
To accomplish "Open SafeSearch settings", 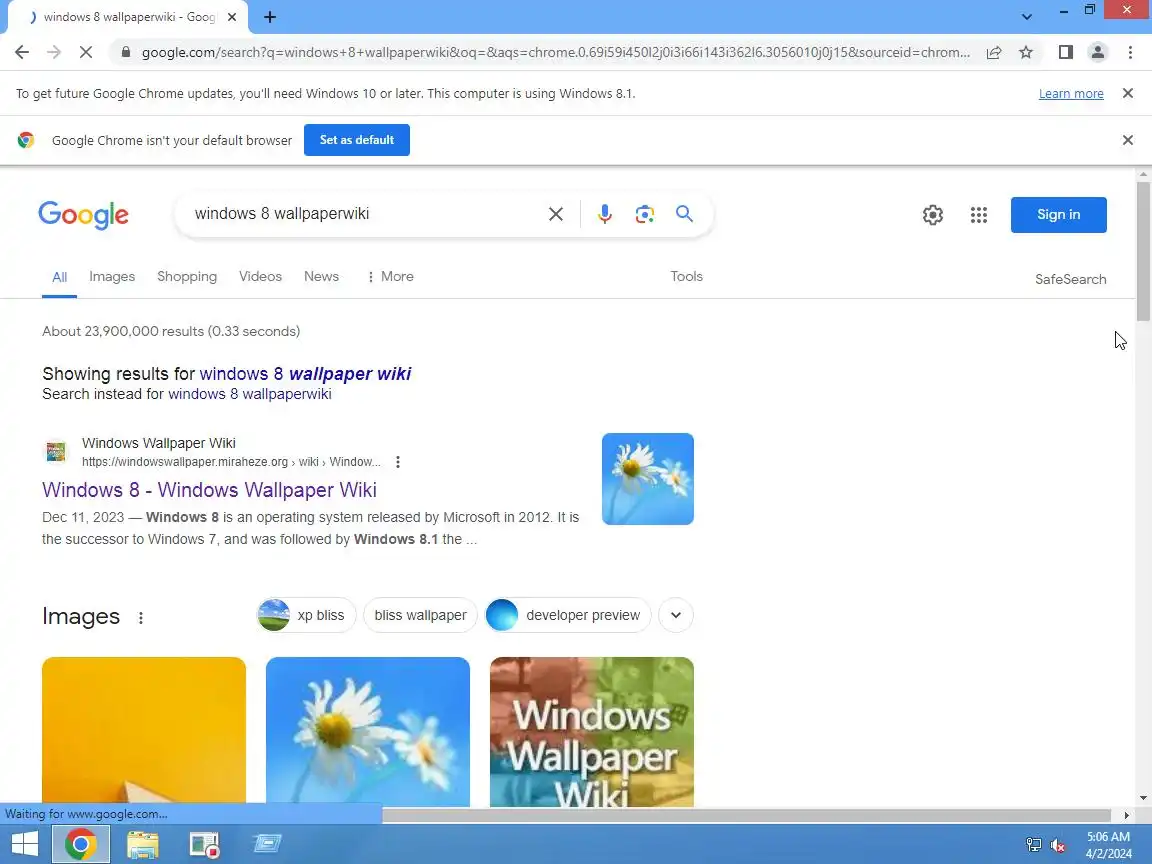I will [x=1070, y=279].
